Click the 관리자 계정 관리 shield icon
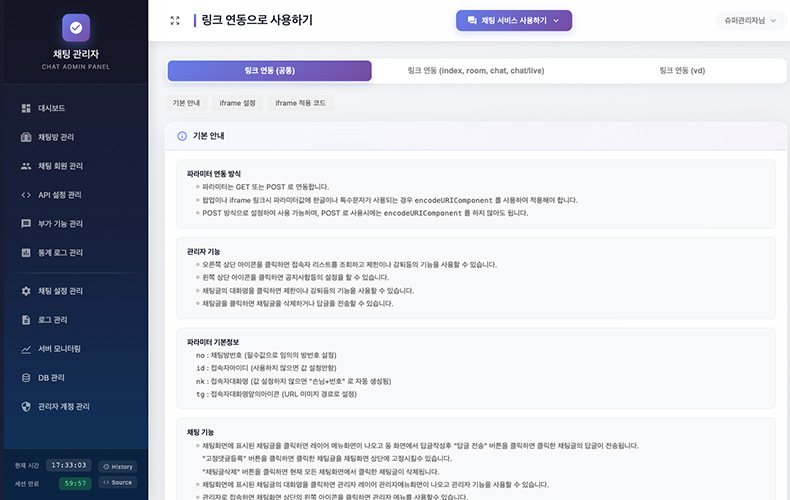 [x=26, y=407]
